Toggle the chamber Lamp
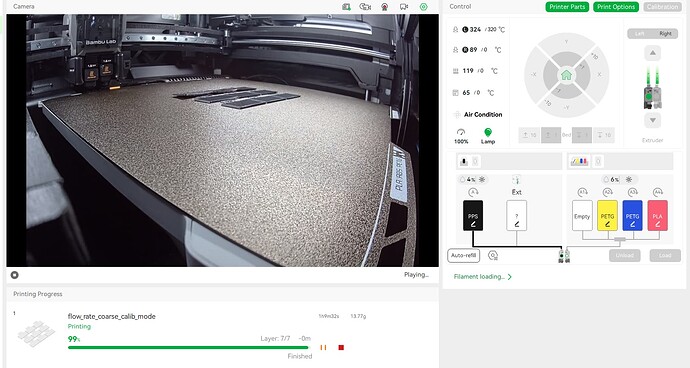690x368 pixels. pos(488,136)
